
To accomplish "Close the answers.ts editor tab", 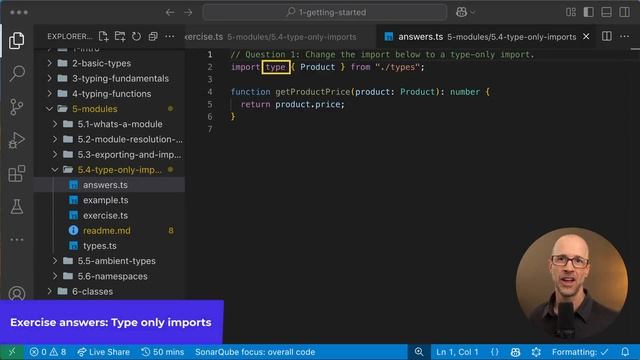I will (x=586, y=37).
